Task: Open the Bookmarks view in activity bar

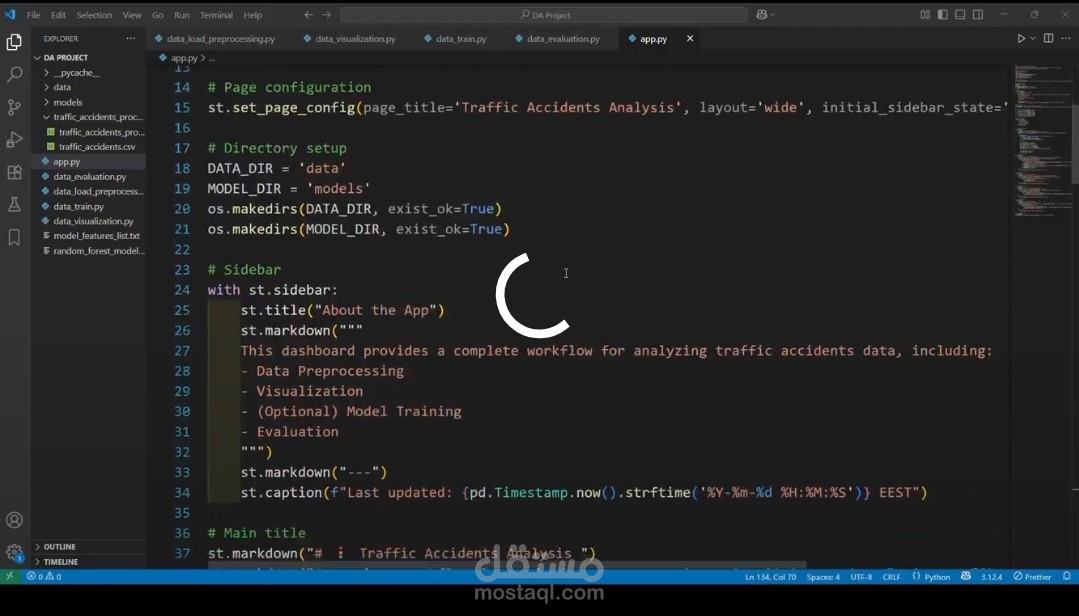Action: [x=14, y=237]
